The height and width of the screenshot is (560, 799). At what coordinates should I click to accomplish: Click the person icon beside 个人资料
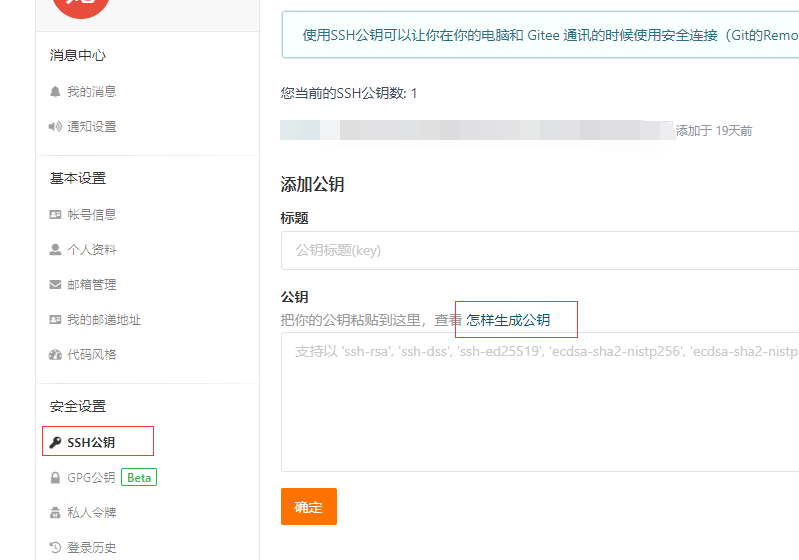click(55, 250)
